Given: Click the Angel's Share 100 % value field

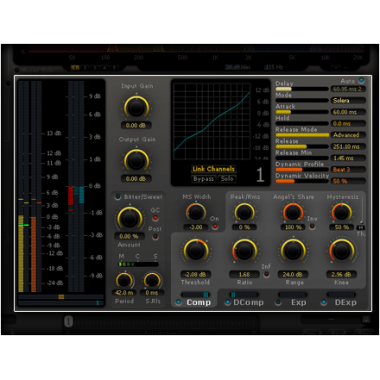Looking at the screenshot, I should 293,227.
